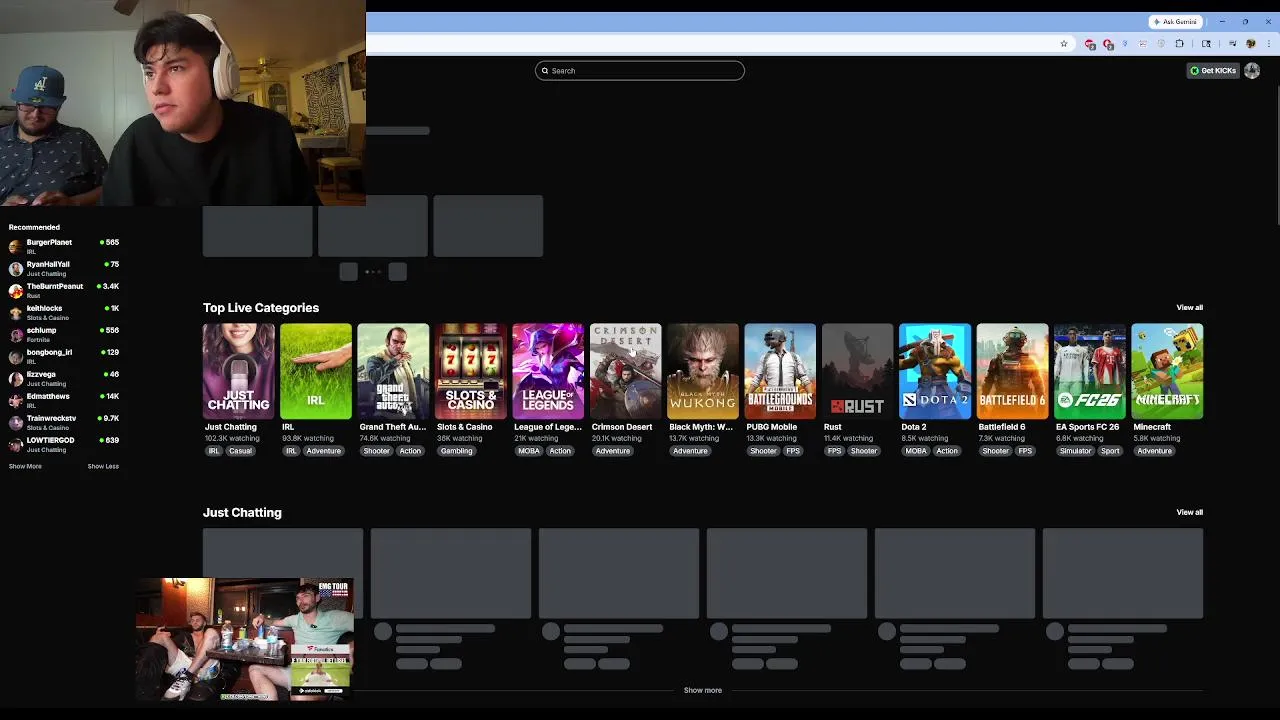Open Trainwreckstv channel name in Recommended
The image size is (1280, 720).
[51, 418]
